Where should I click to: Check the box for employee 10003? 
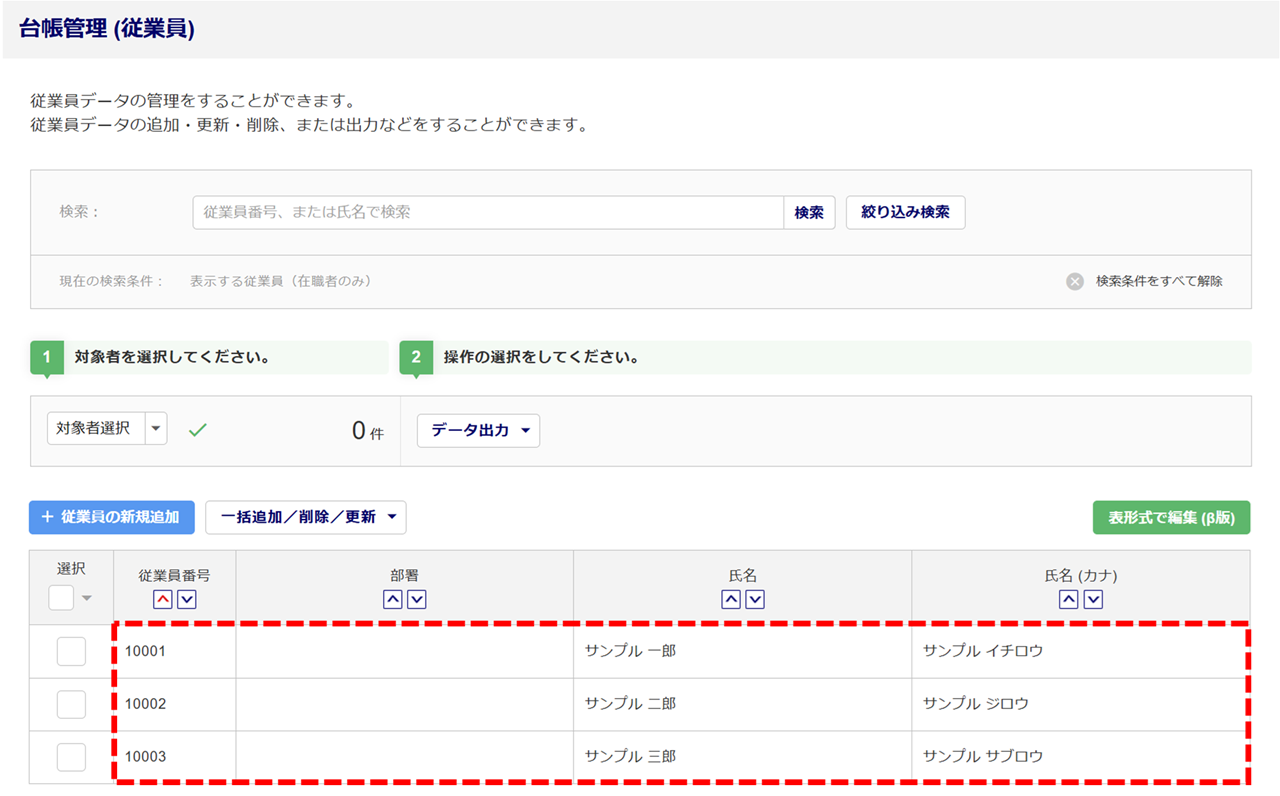coord(71,757)
